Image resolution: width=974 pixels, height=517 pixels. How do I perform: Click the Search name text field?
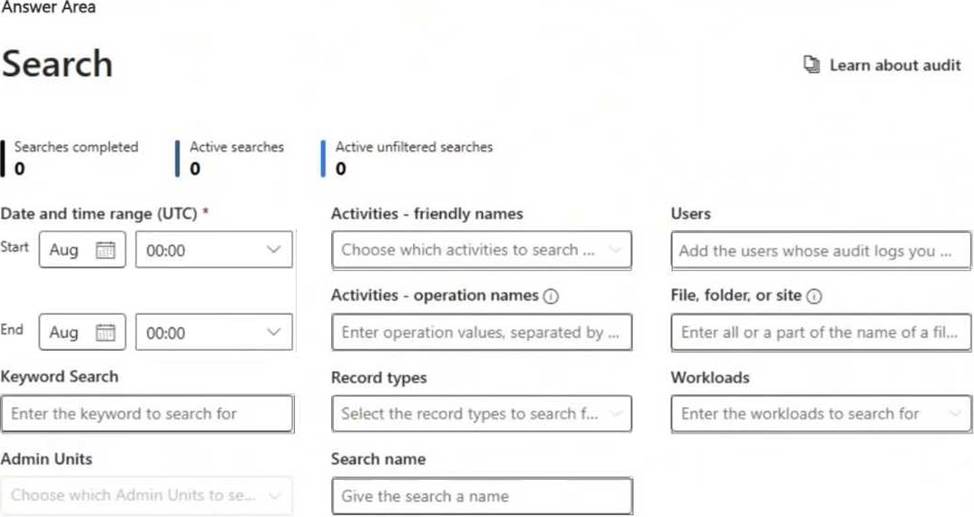click(x=481, y=496)
